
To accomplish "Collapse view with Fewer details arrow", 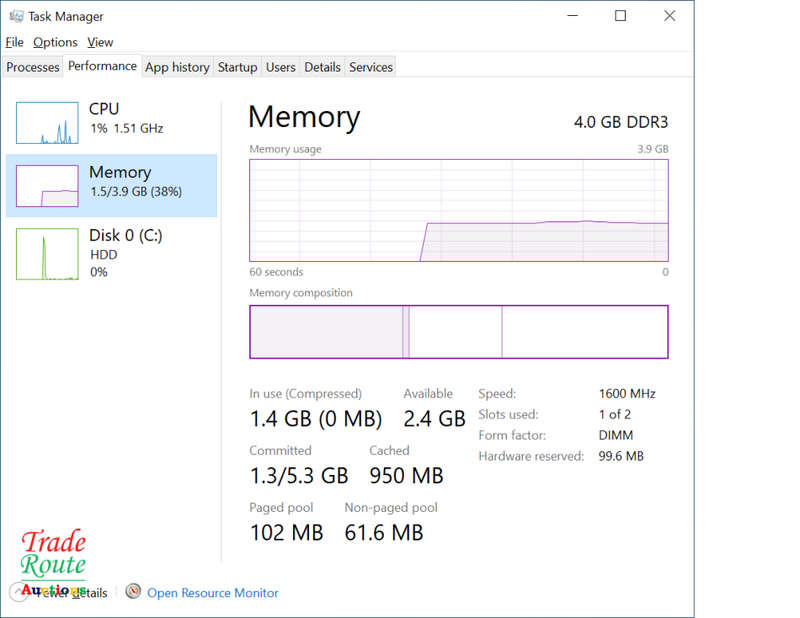I will click(19, 592).
